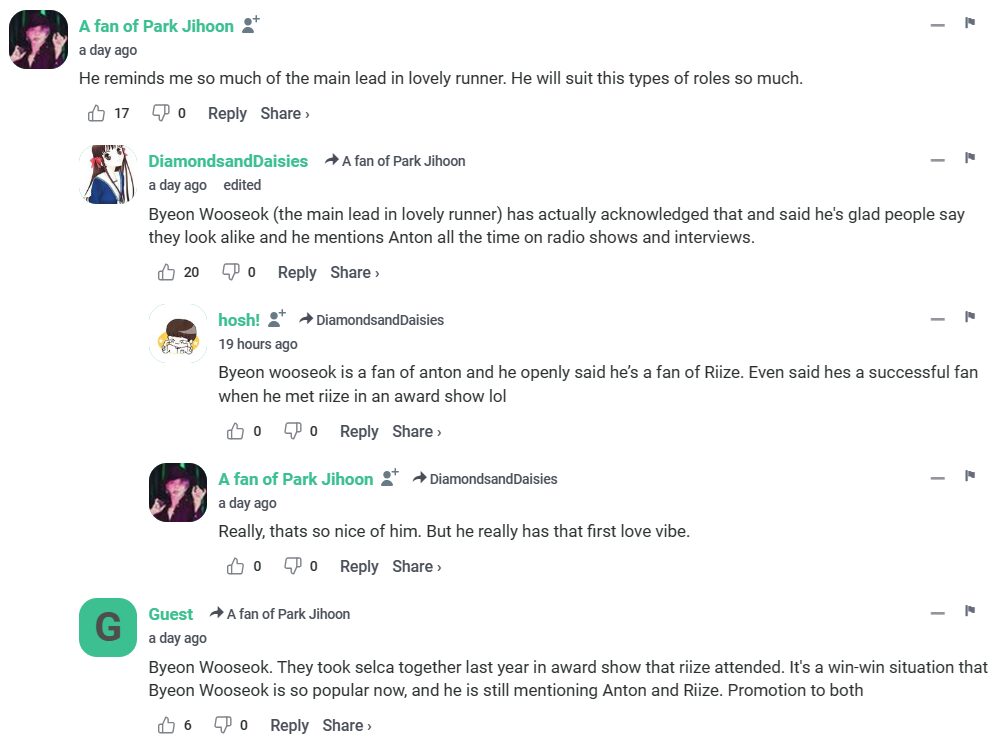Viewport: 1000px width, 744px height.
Task: Collapse the Guest comment
Action: point(937,613)
